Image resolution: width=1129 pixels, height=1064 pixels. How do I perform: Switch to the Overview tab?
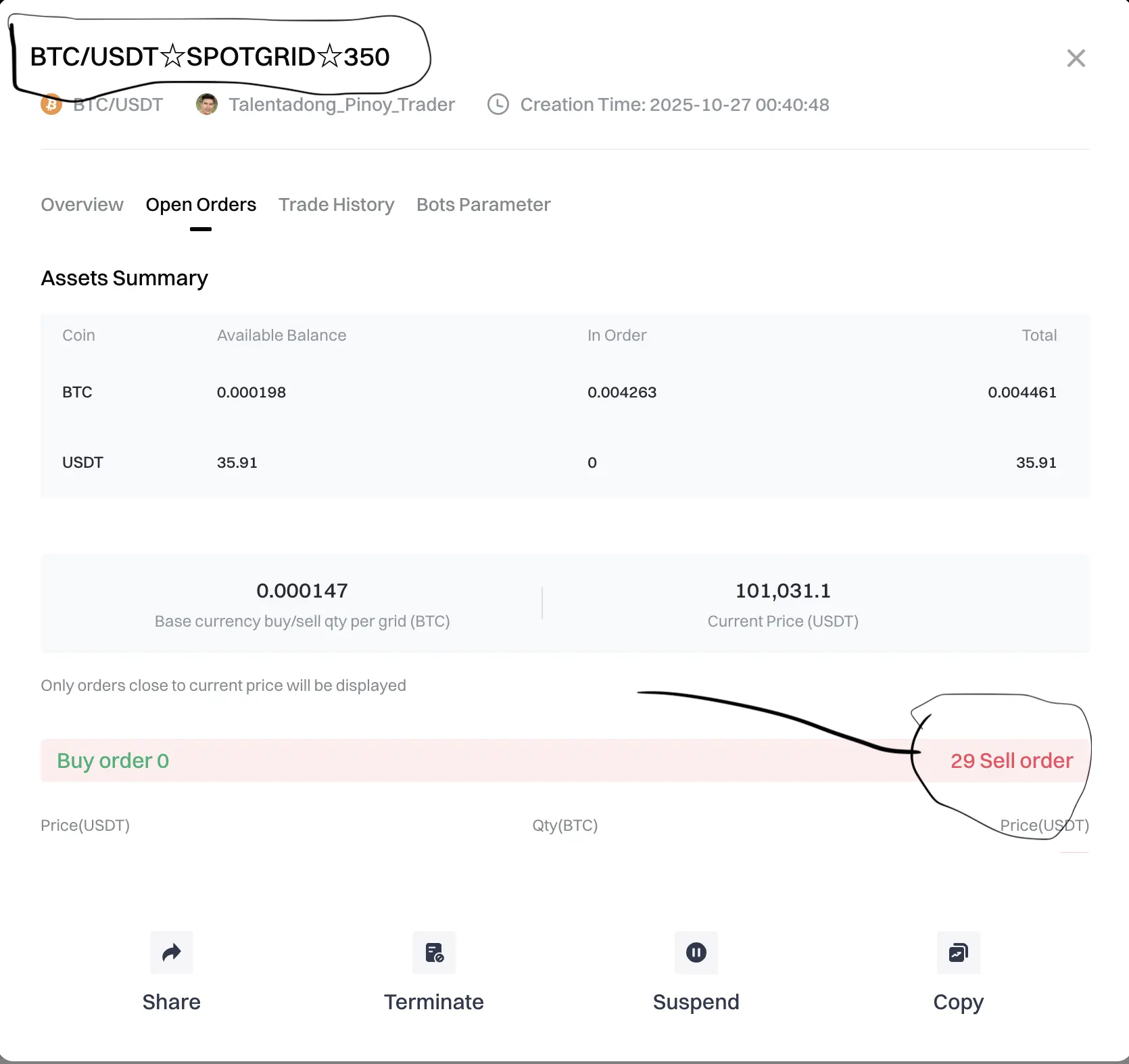82,204
